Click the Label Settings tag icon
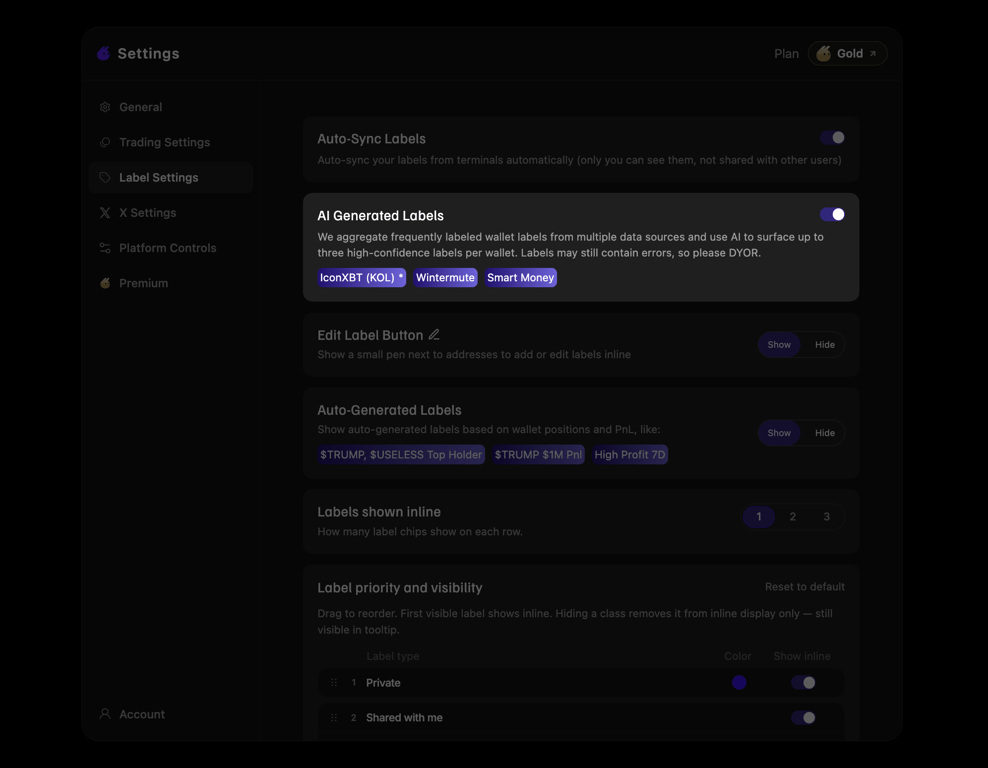Image resolution: width=988 pixels, height=768 pixels. tap(105, 178)
